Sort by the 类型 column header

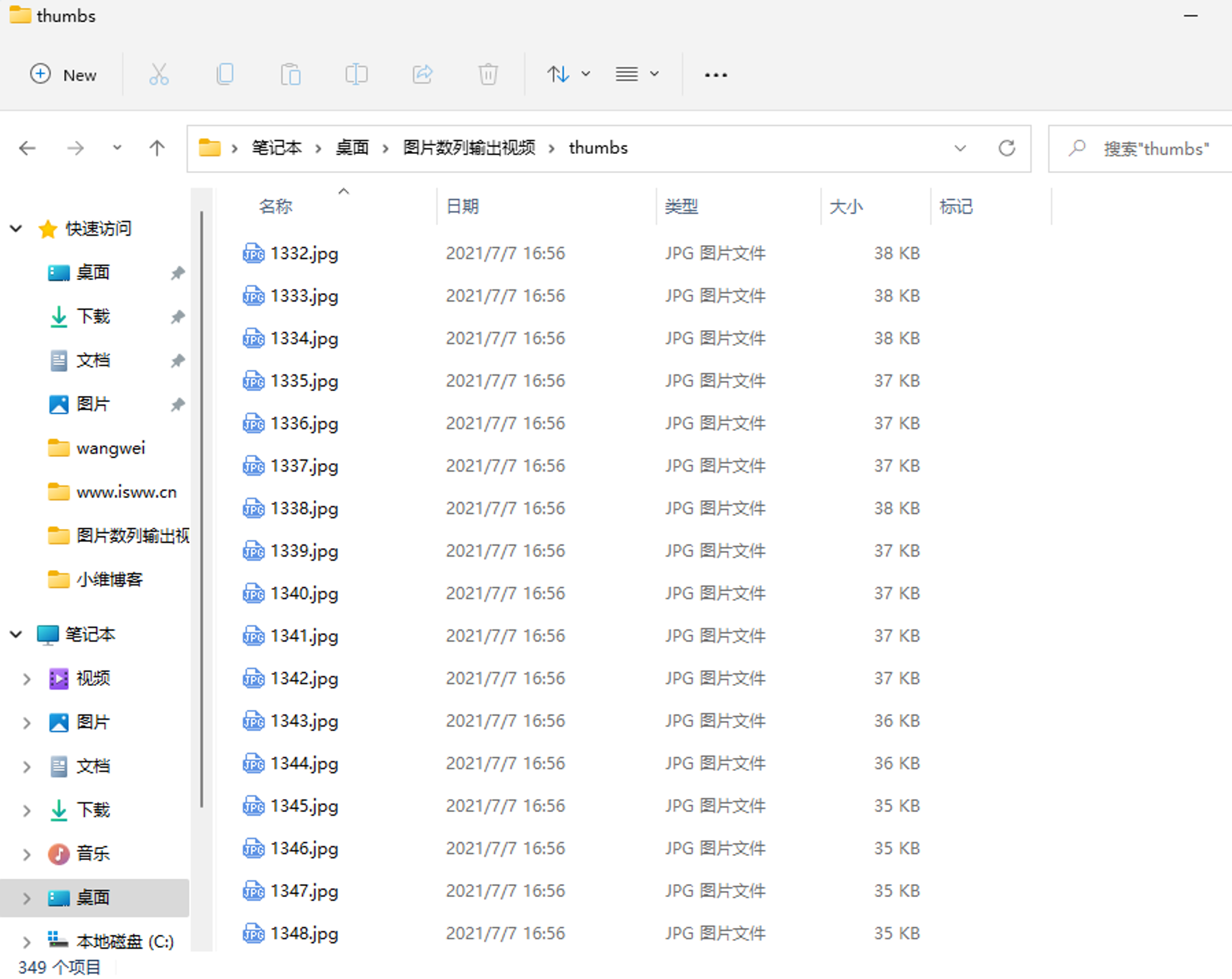(681, 206)
